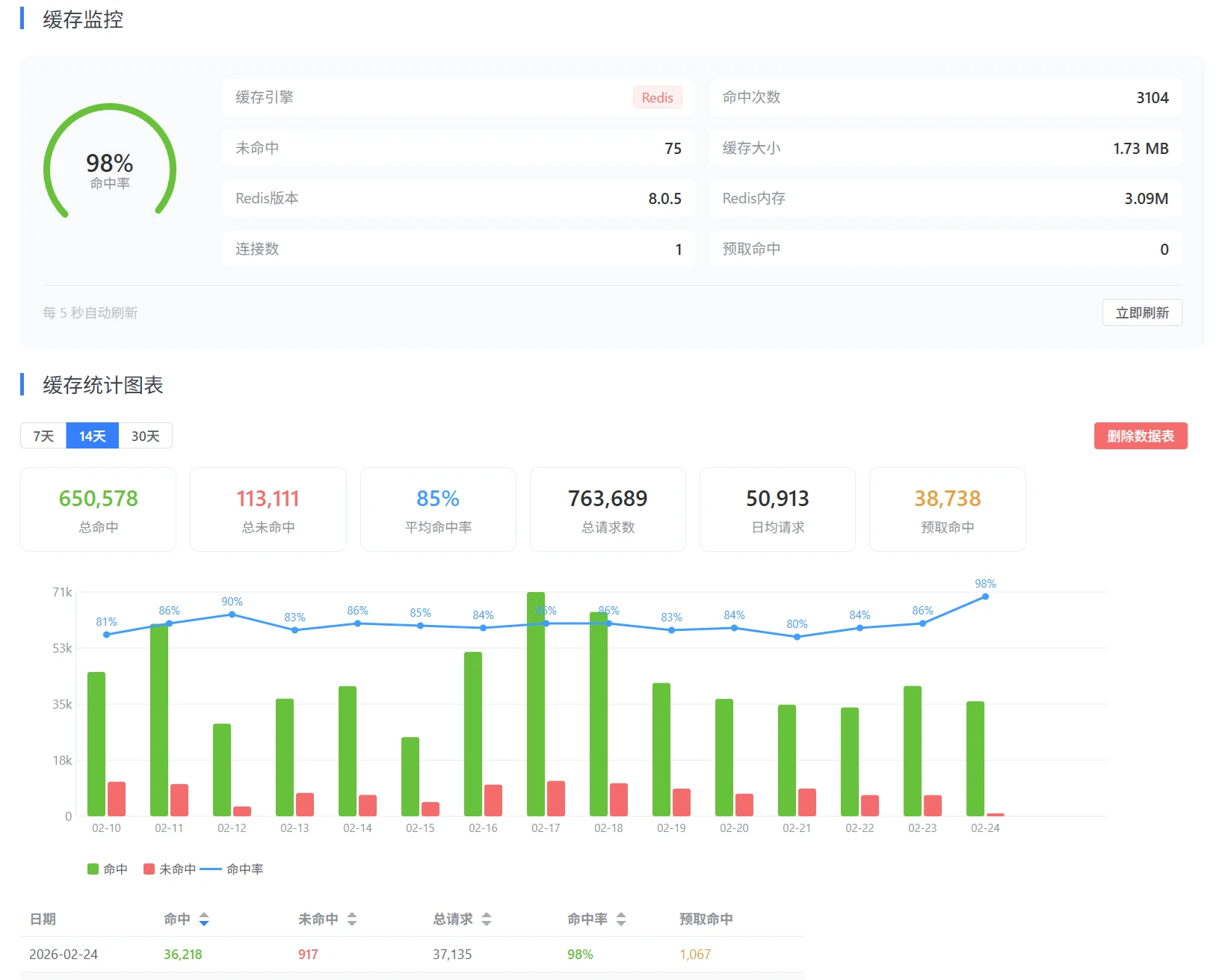
Task: Click the 立即刷新 button
Action: pyautogui.click(x=1142, y=312)
